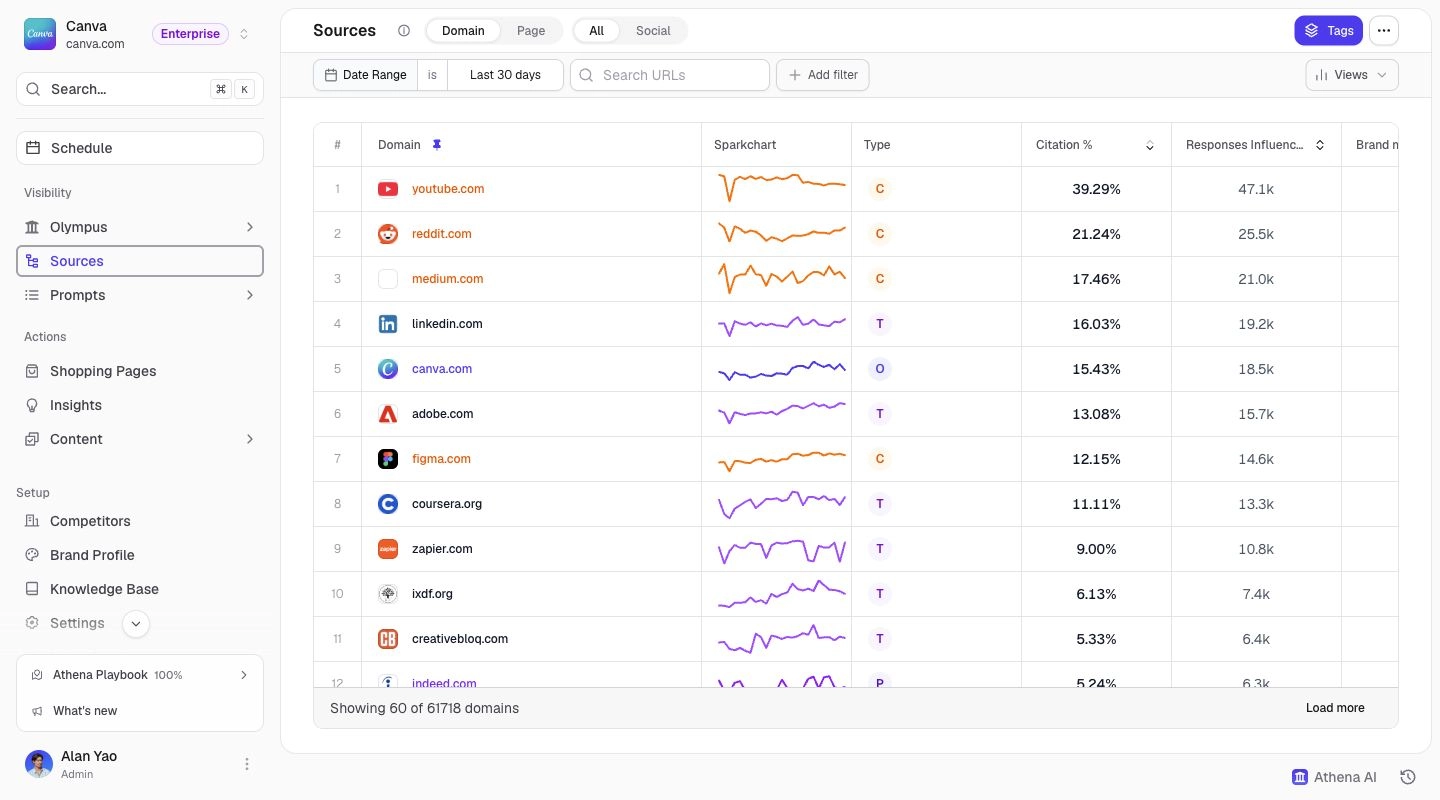The image size is (1440, 800).
Task: Open the user menu dots beside Alan Yao
Action: (247, 764)
